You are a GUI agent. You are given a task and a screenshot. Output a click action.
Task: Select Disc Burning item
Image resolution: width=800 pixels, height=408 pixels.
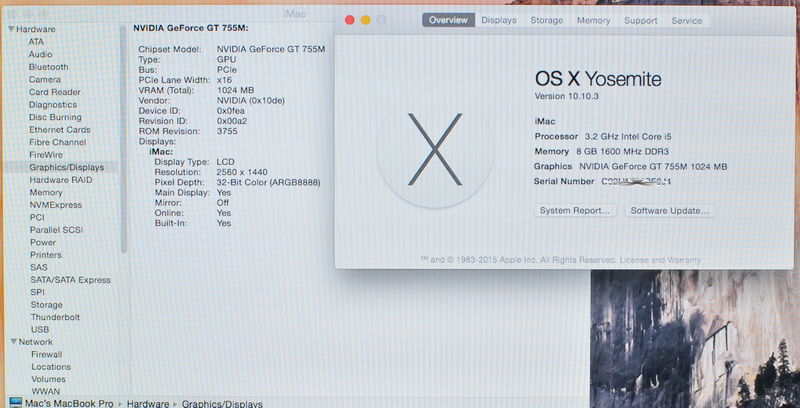pos(55,117)
